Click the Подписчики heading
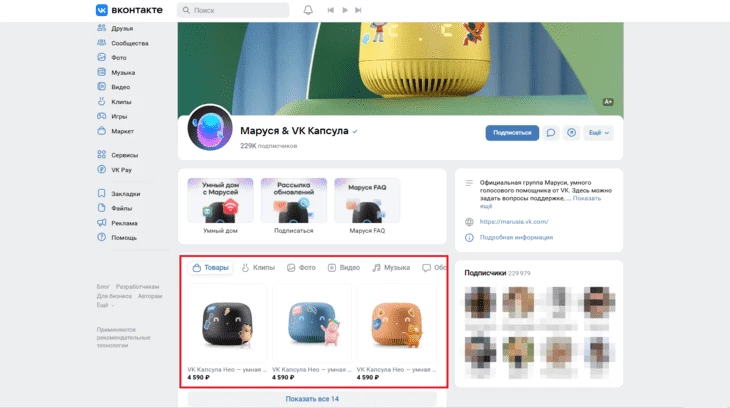This screenshot has width=730, height=408. click(485, 273)
